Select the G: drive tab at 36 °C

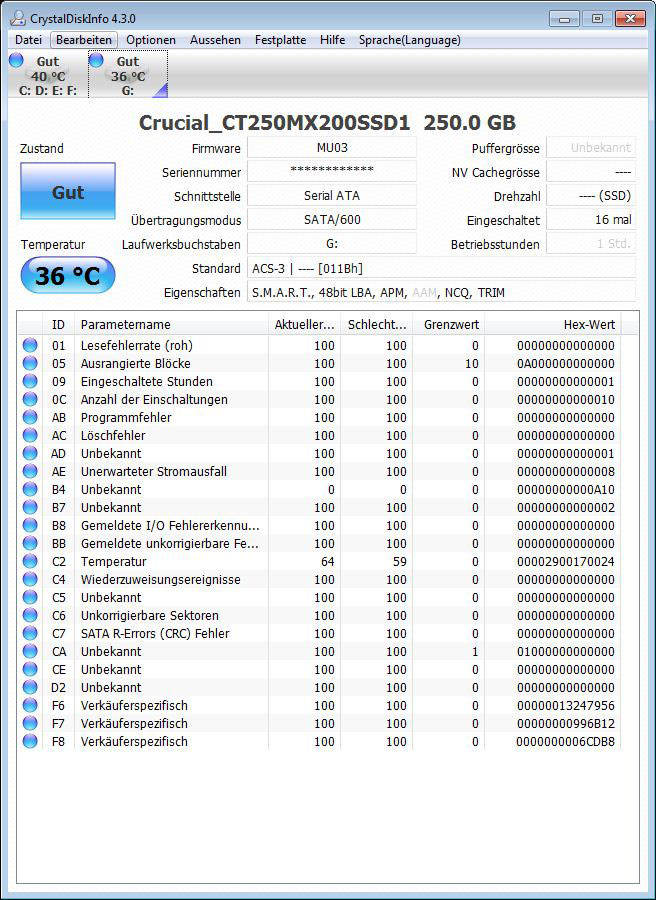[x=127, y=75]
